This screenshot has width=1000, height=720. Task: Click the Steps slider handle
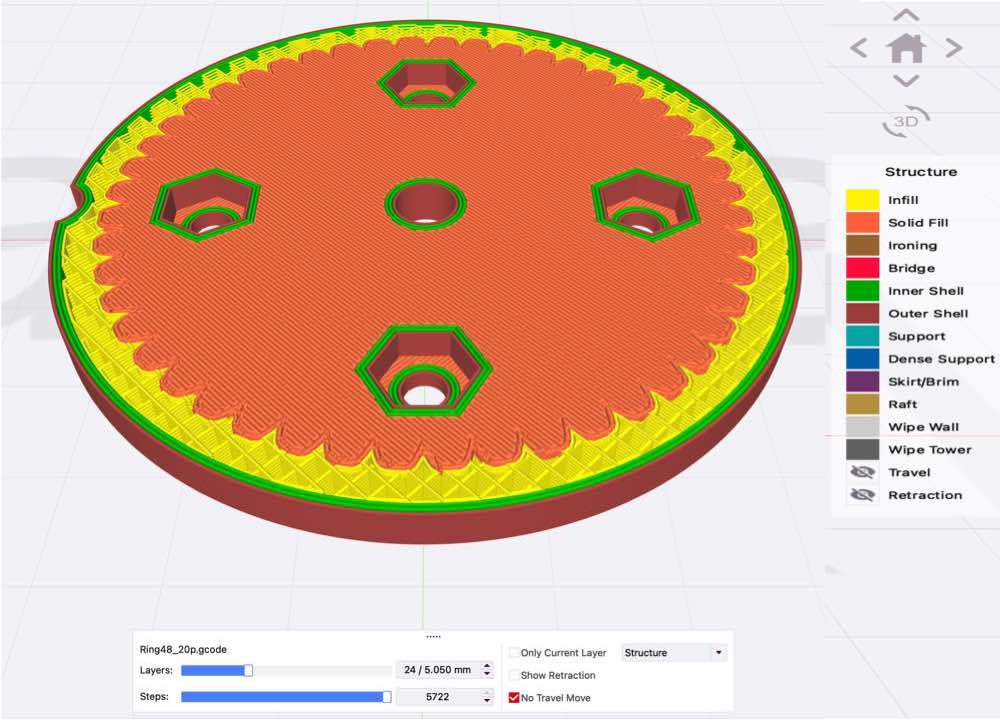[386, 697]
